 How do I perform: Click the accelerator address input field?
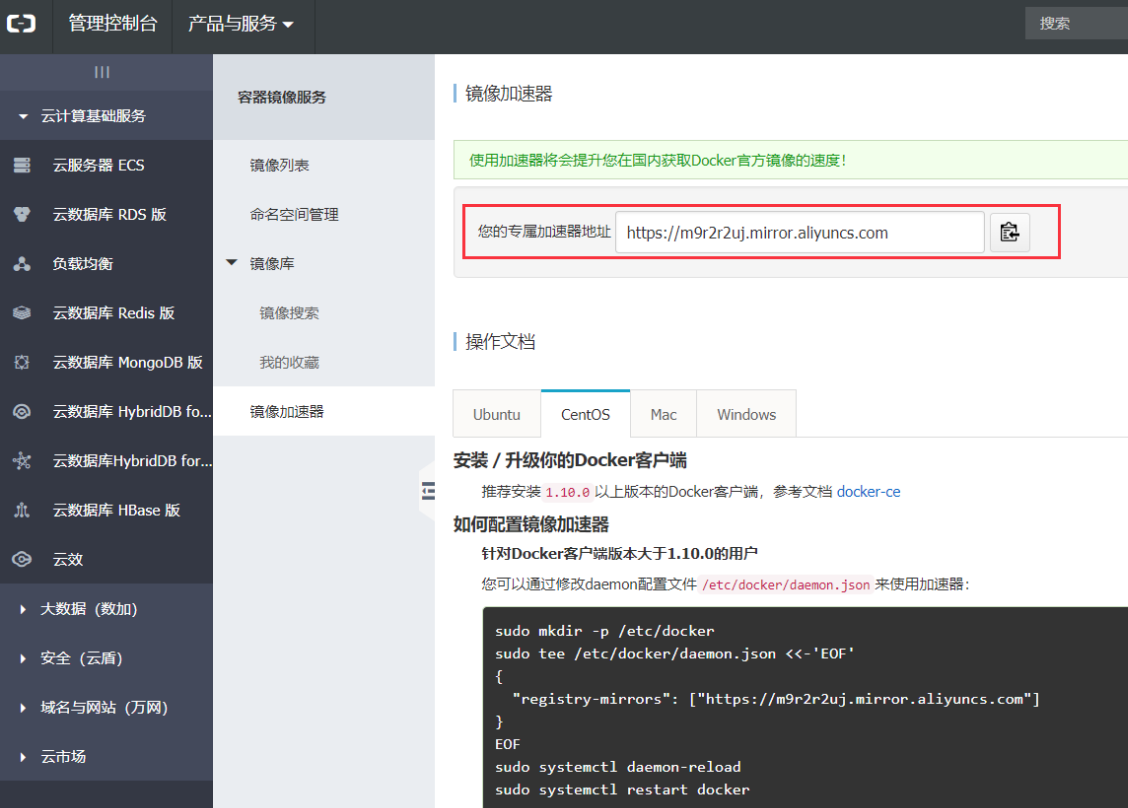(x=799, y=232)
